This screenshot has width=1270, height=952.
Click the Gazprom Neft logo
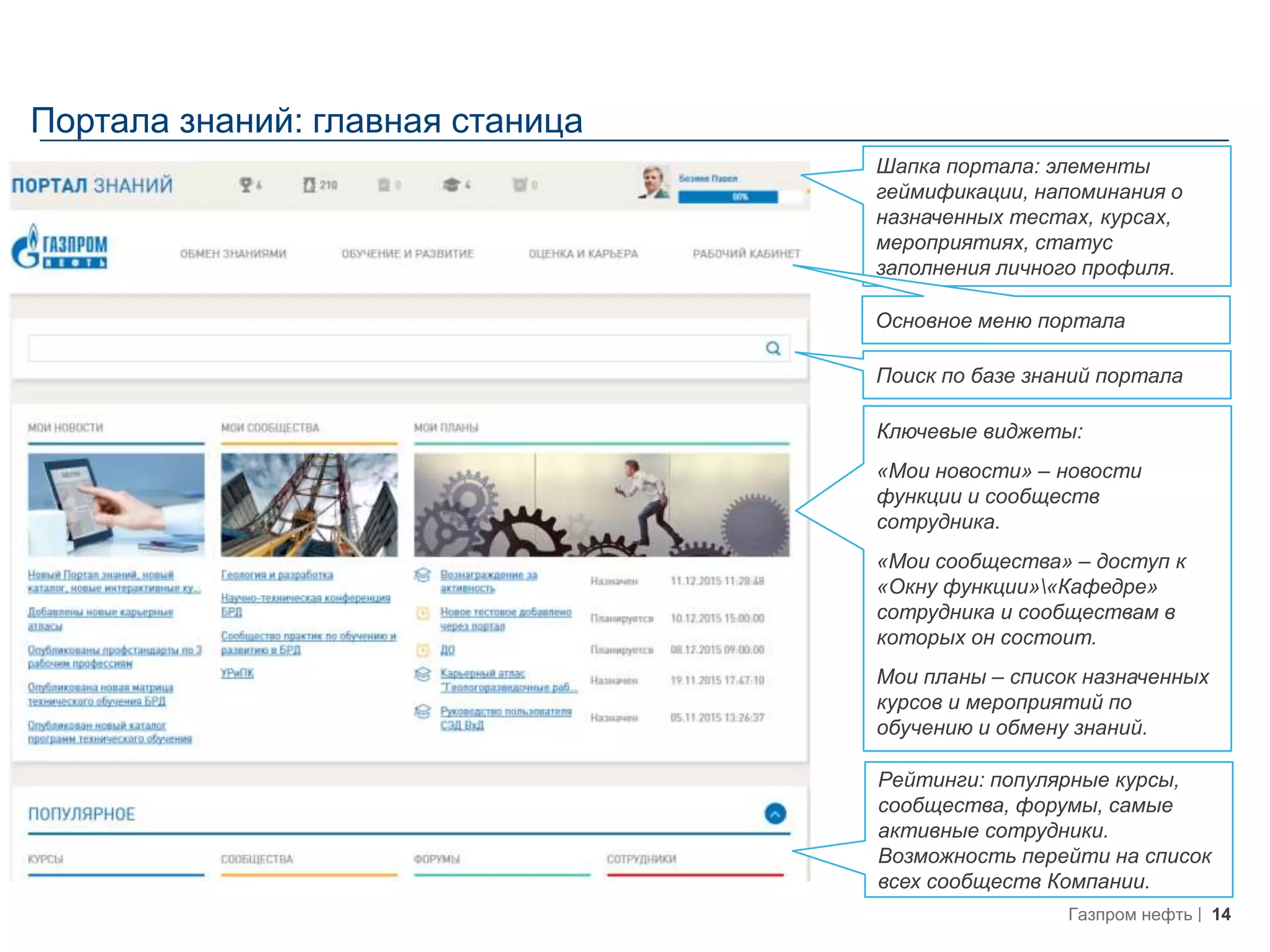(x=60, y=247)
